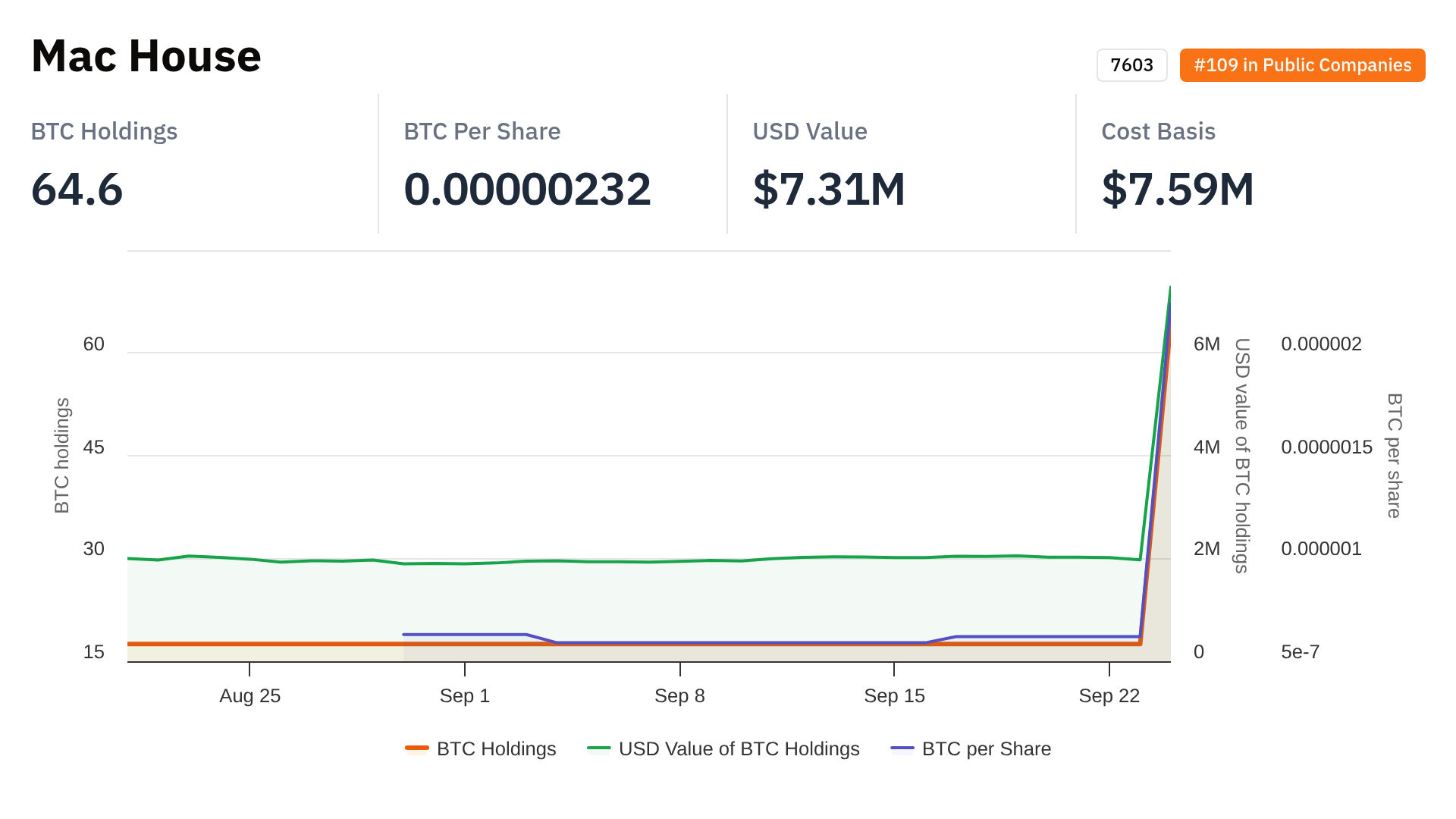Click the Sep 15 axis date label
The image size is (1456, 819).
pos(894,696)
